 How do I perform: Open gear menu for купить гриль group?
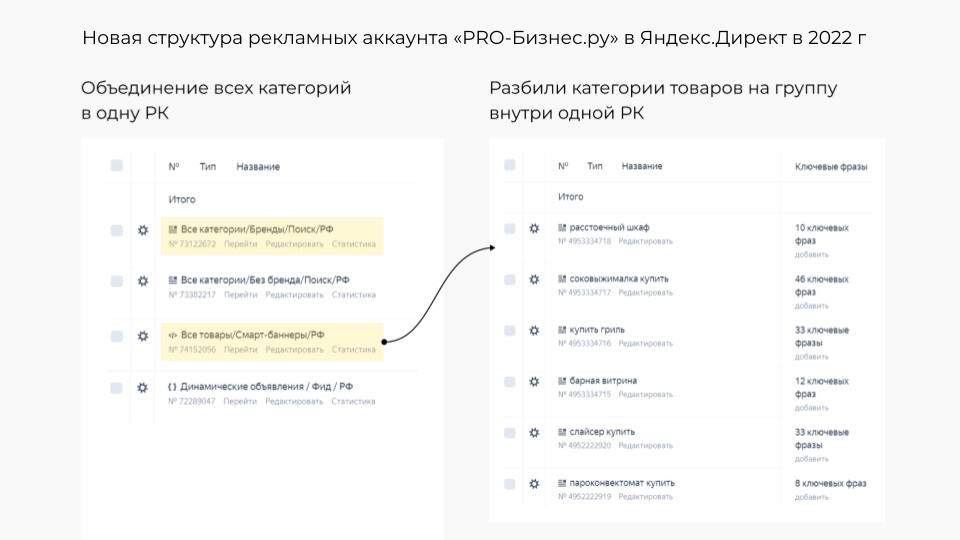tap(534, 331)
